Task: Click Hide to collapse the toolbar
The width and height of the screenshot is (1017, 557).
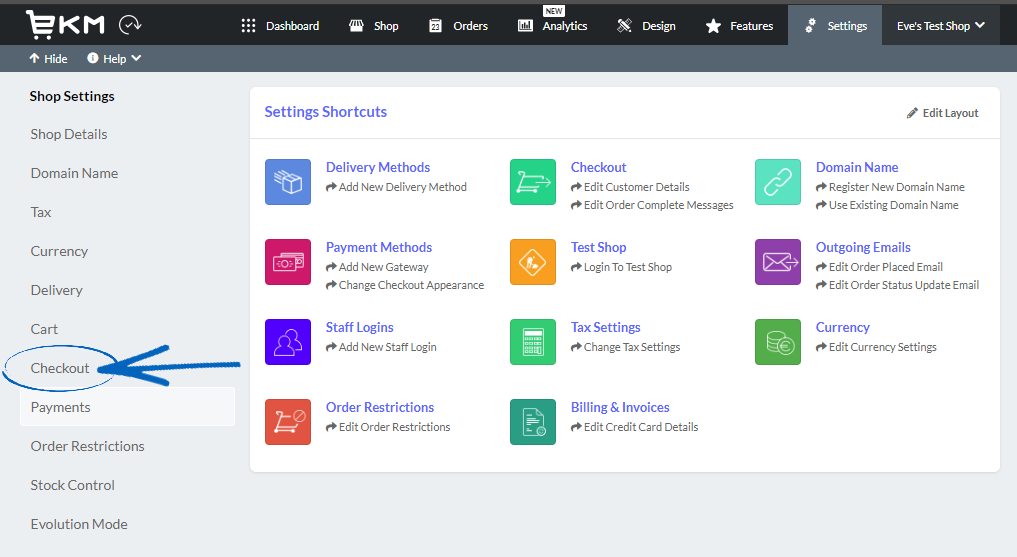Action: (48, 59)
